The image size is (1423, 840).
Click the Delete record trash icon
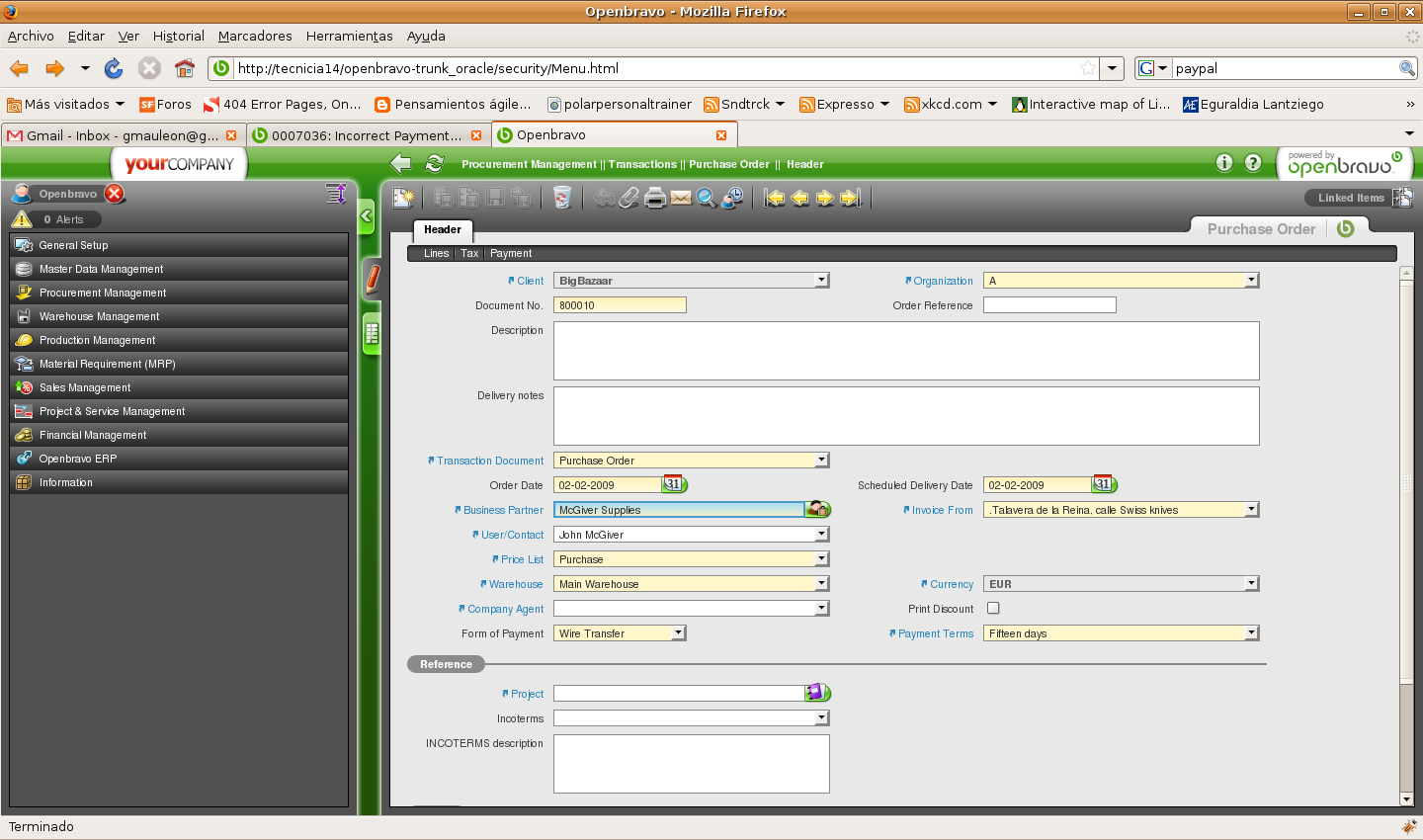561,198
